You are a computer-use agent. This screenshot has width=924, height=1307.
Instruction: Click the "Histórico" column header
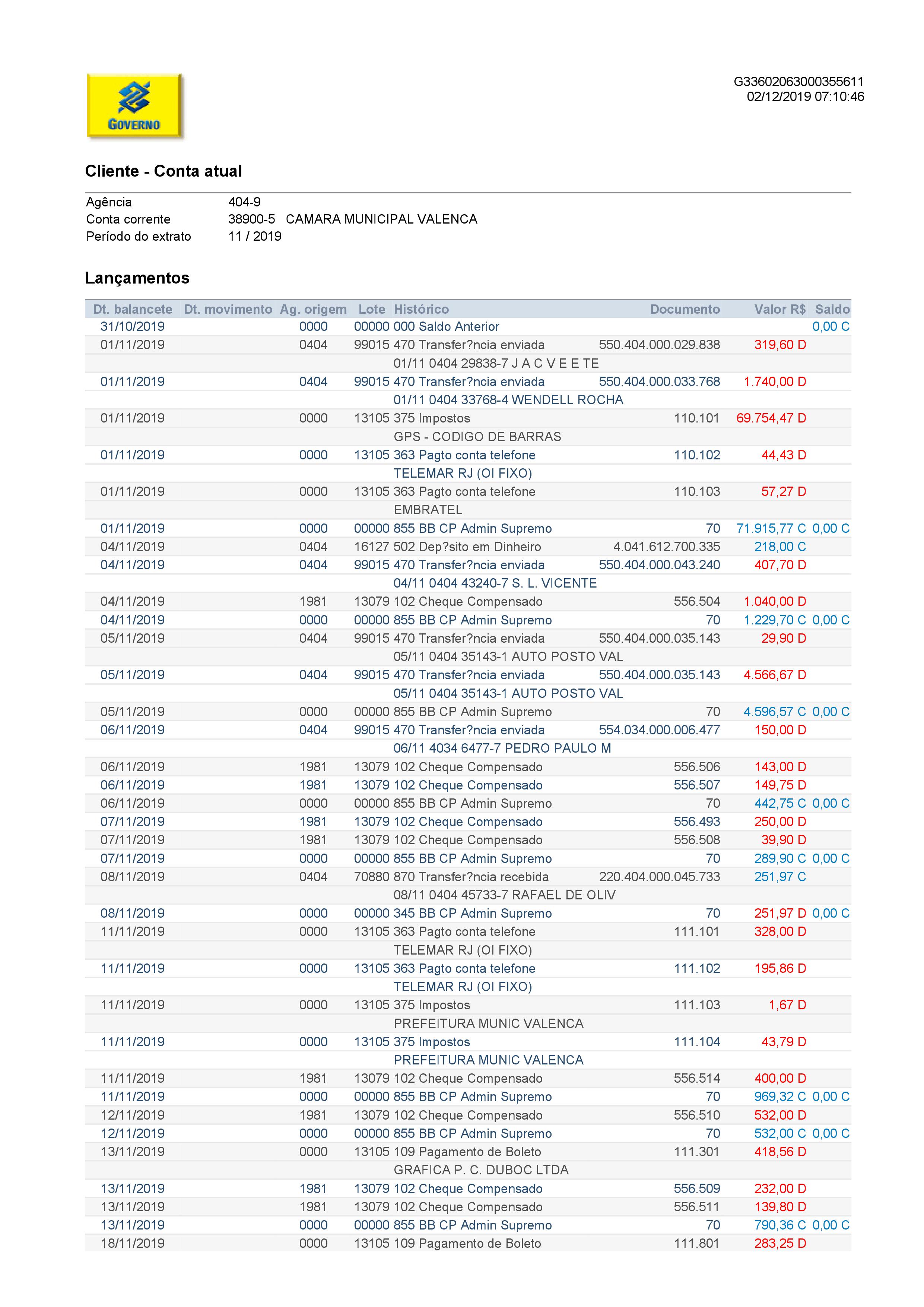tap(421, 309)
